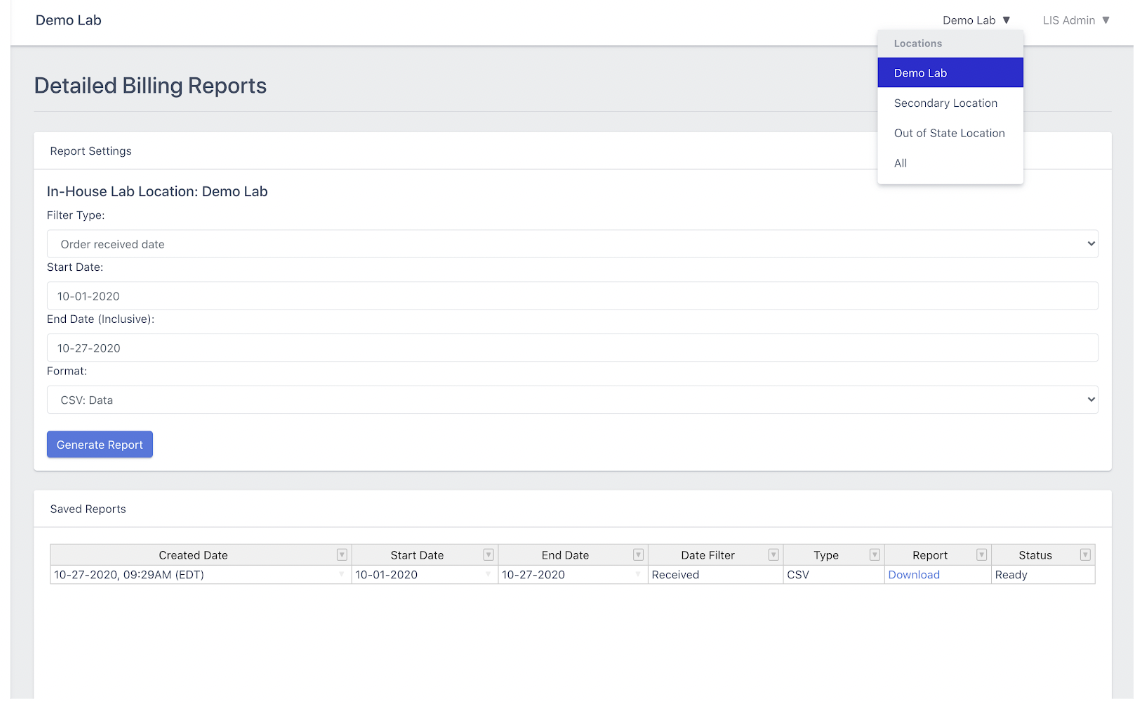Open filter menu on Report column
The height and width of the screenshot is (702, 1134).
[981, 555]
